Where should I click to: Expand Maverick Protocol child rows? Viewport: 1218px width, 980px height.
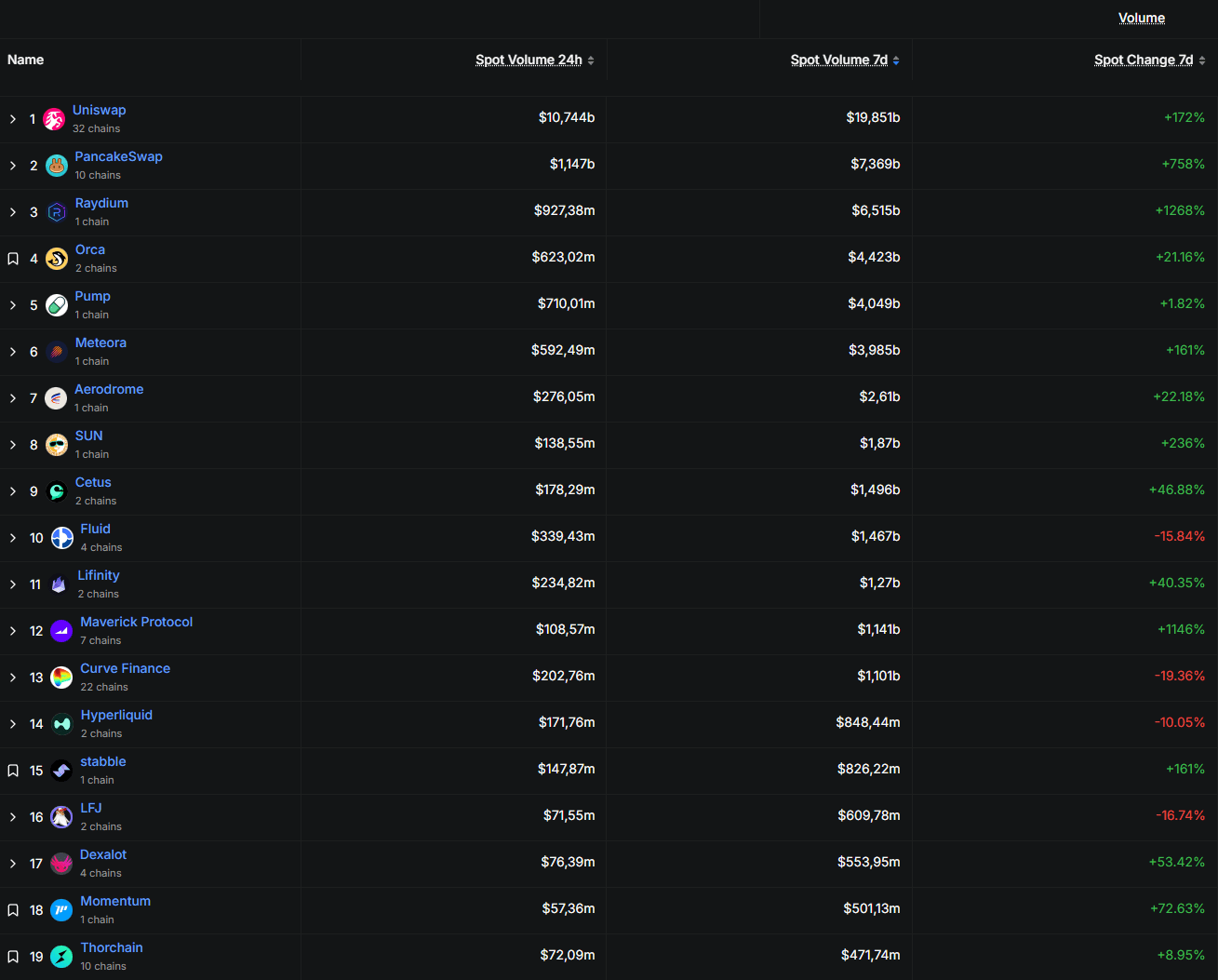pyautogui.click(x=13, y=631)
